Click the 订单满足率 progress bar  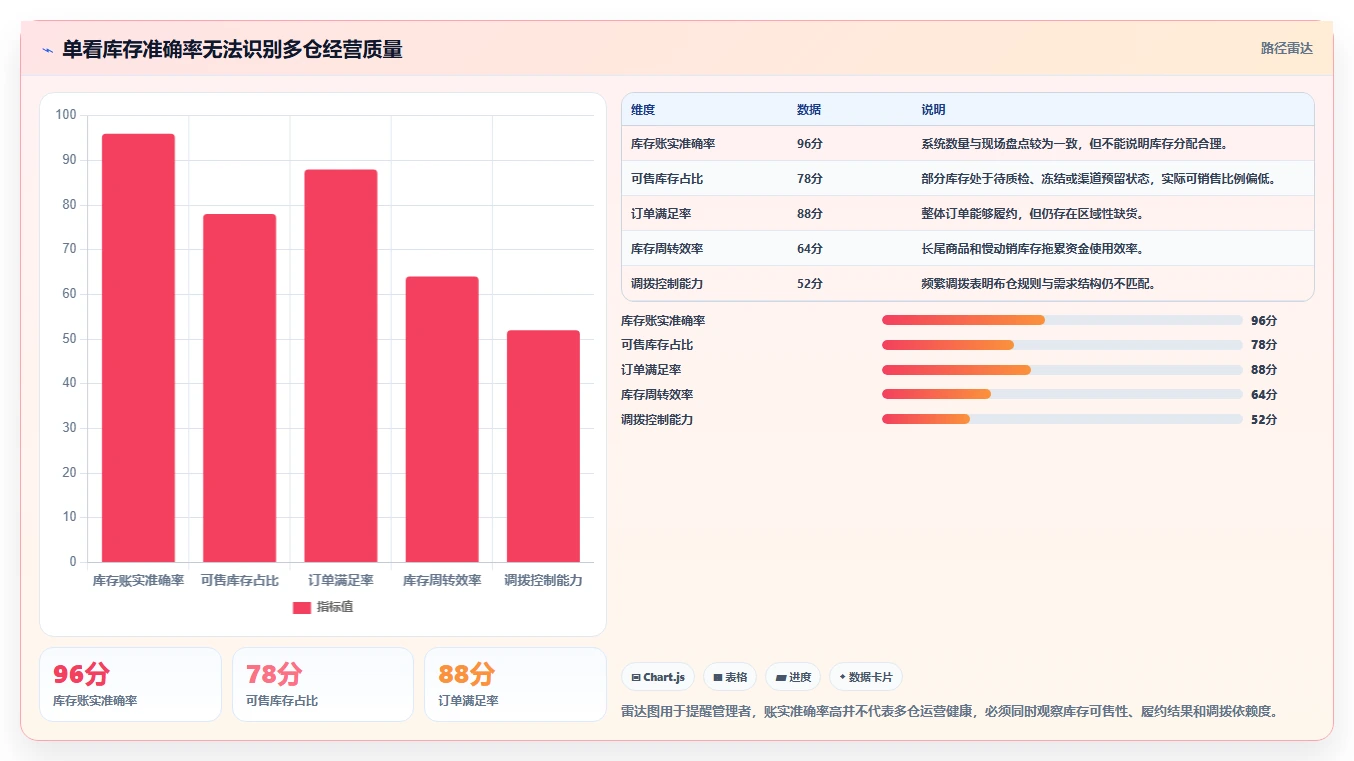pos(1062,370)
